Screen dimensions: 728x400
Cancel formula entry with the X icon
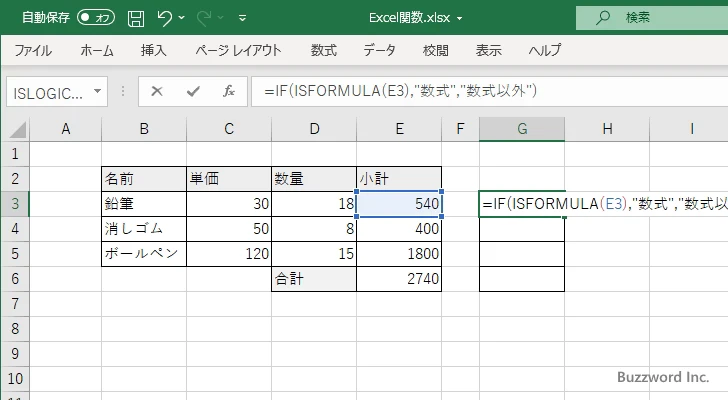(157, 91)
